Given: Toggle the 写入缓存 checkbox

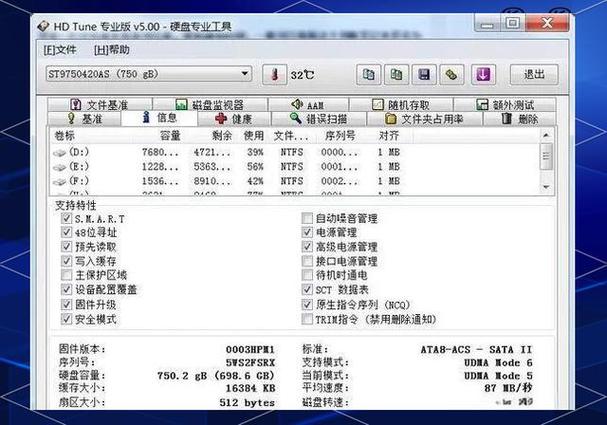Looking at the screenshot, I should pos(67,261).
